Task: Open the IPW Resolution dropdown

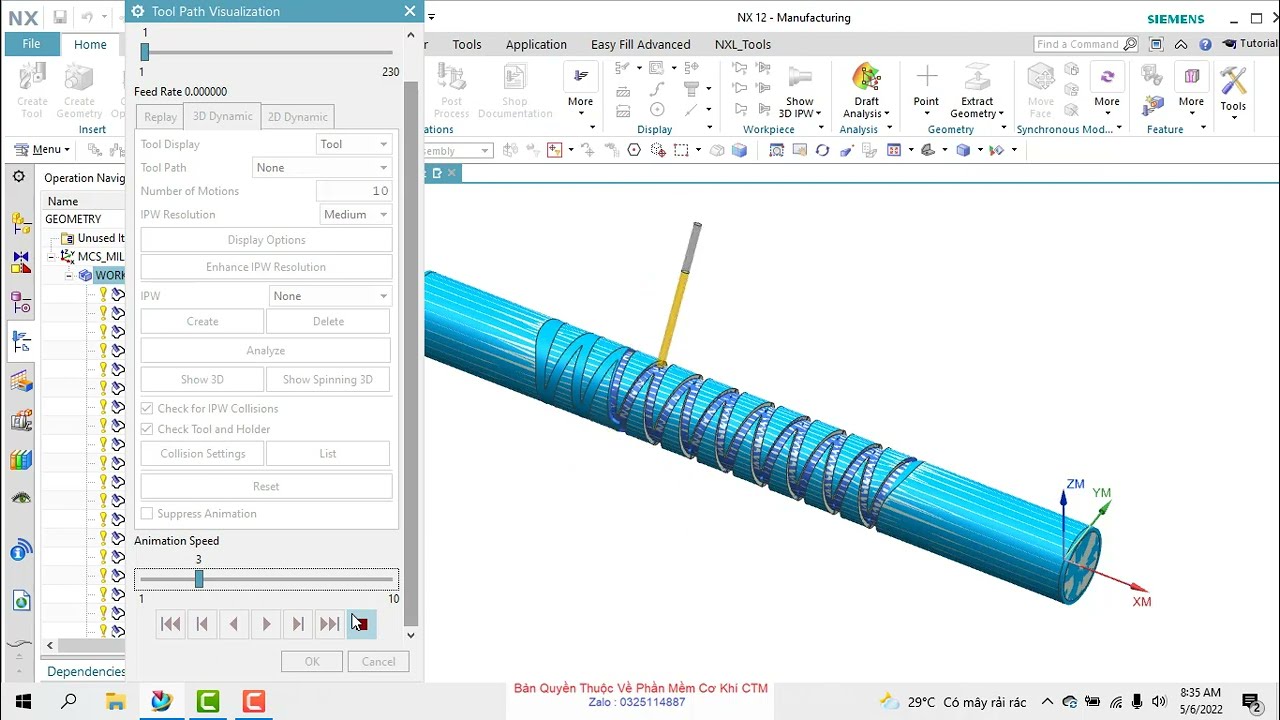Action: [356, 214]
